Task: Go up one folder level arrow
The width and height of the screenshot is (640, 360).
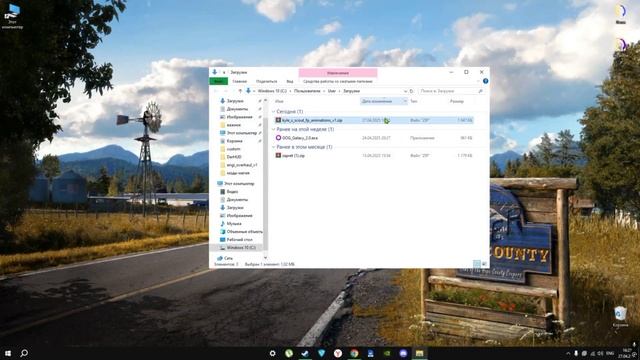Action: click(x=240, y=91)
